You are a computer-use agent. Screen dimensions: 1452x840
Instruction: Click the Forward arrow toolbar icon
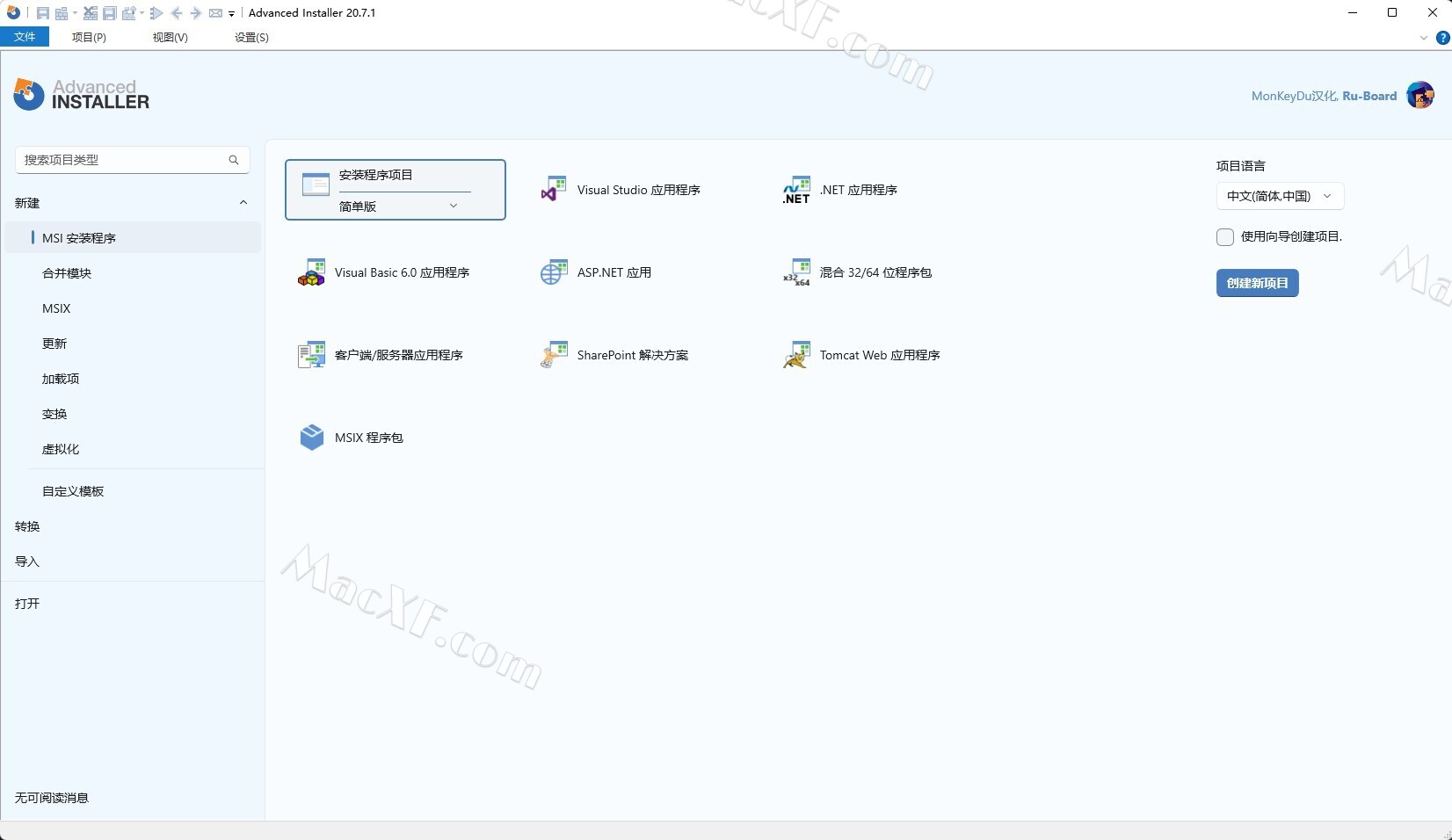coord(195,13)
